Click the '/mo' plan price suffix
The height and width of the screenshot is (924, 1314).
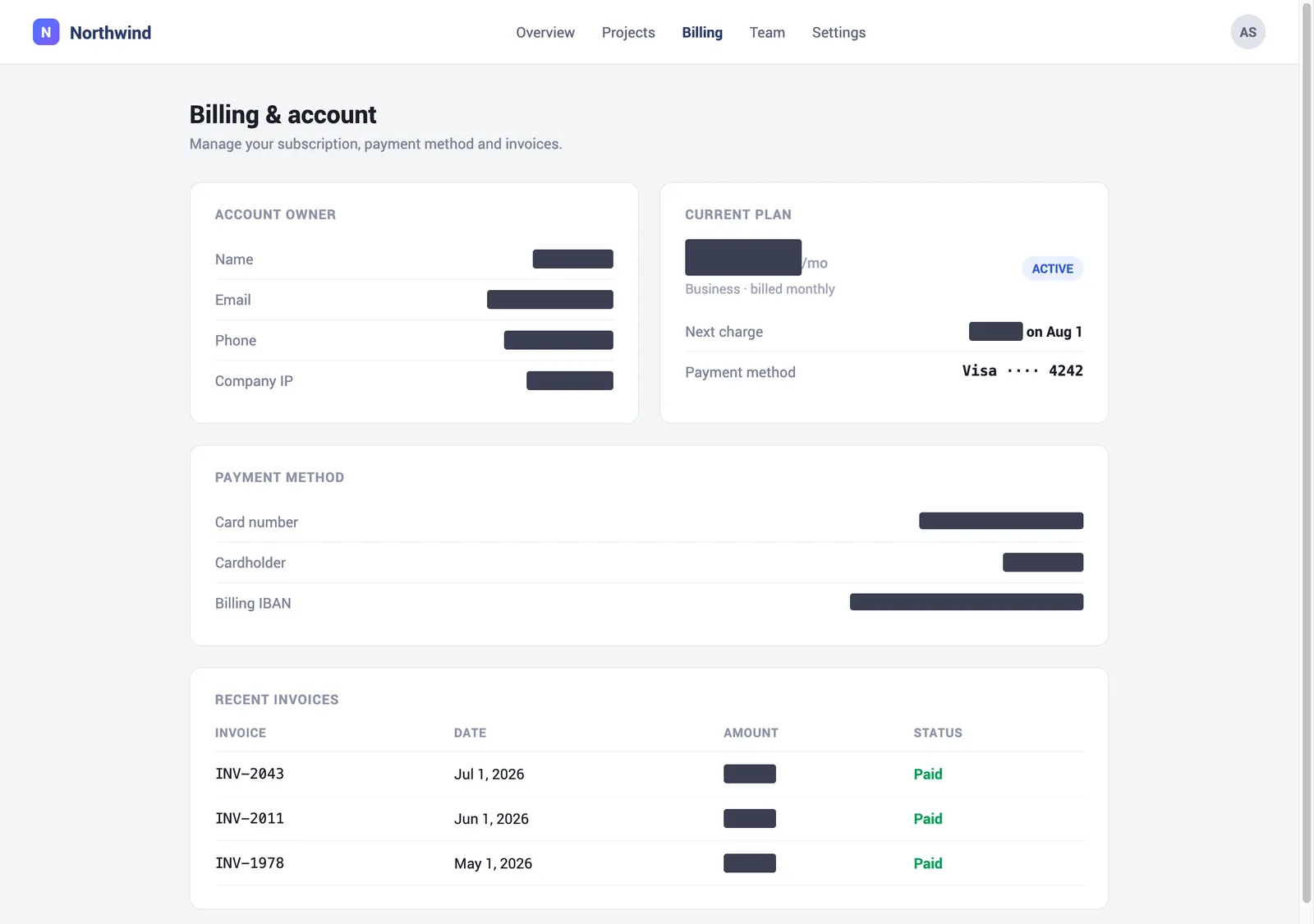(815, 264)
